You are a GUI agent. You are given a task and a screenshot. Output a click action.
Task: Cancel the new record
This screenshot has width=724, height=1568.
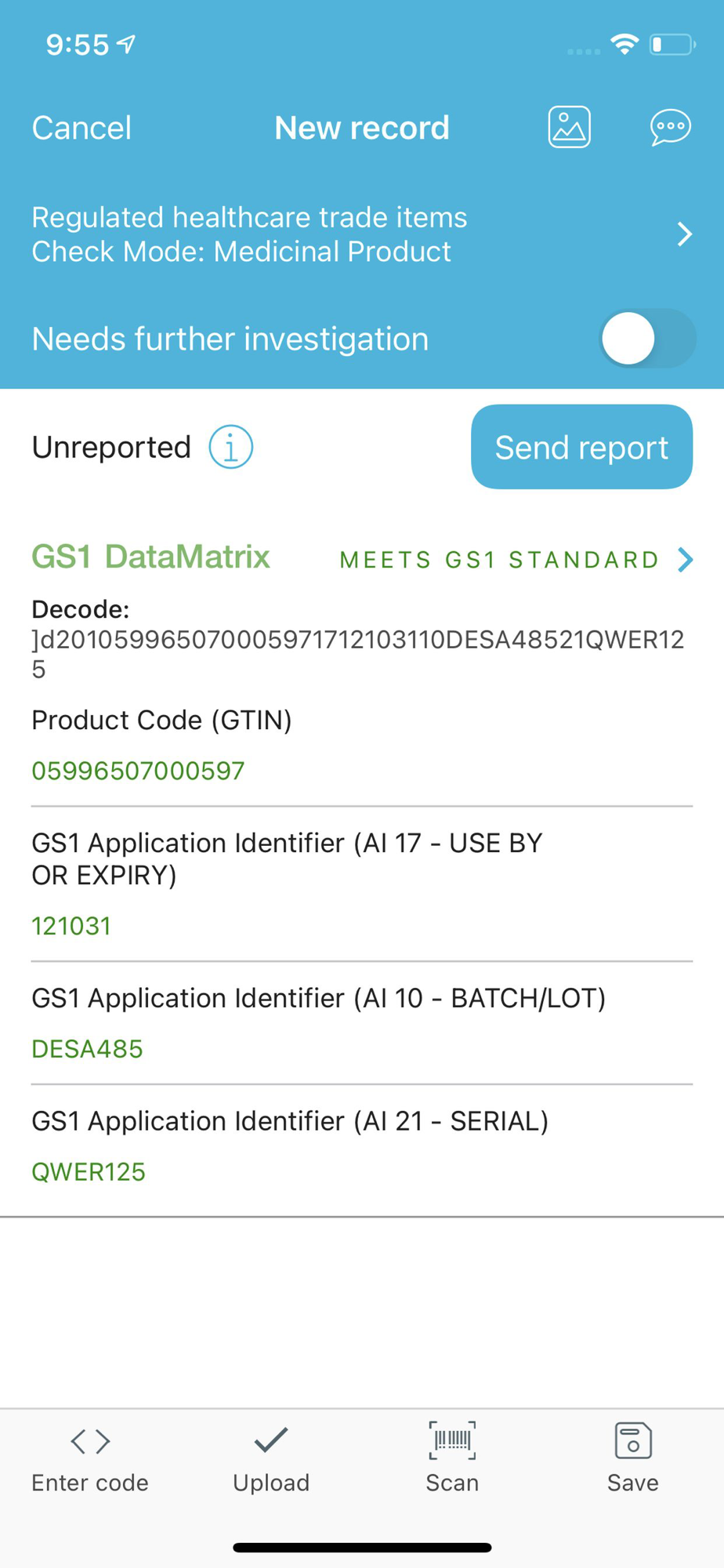point(81,128)
